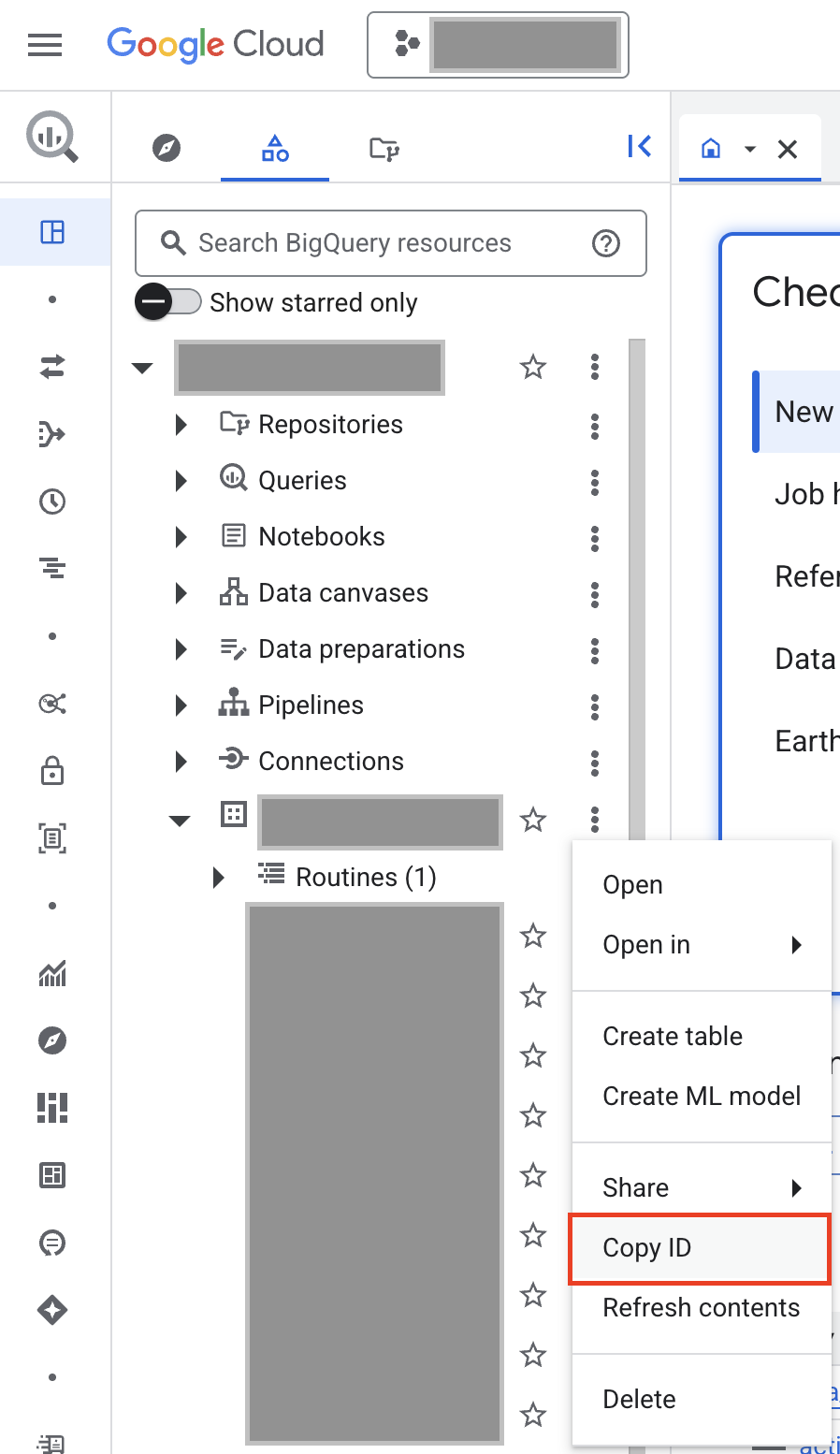Click Delete in the dataset menu
This screenshot has width=840, height=1454.
[639, 1400]
